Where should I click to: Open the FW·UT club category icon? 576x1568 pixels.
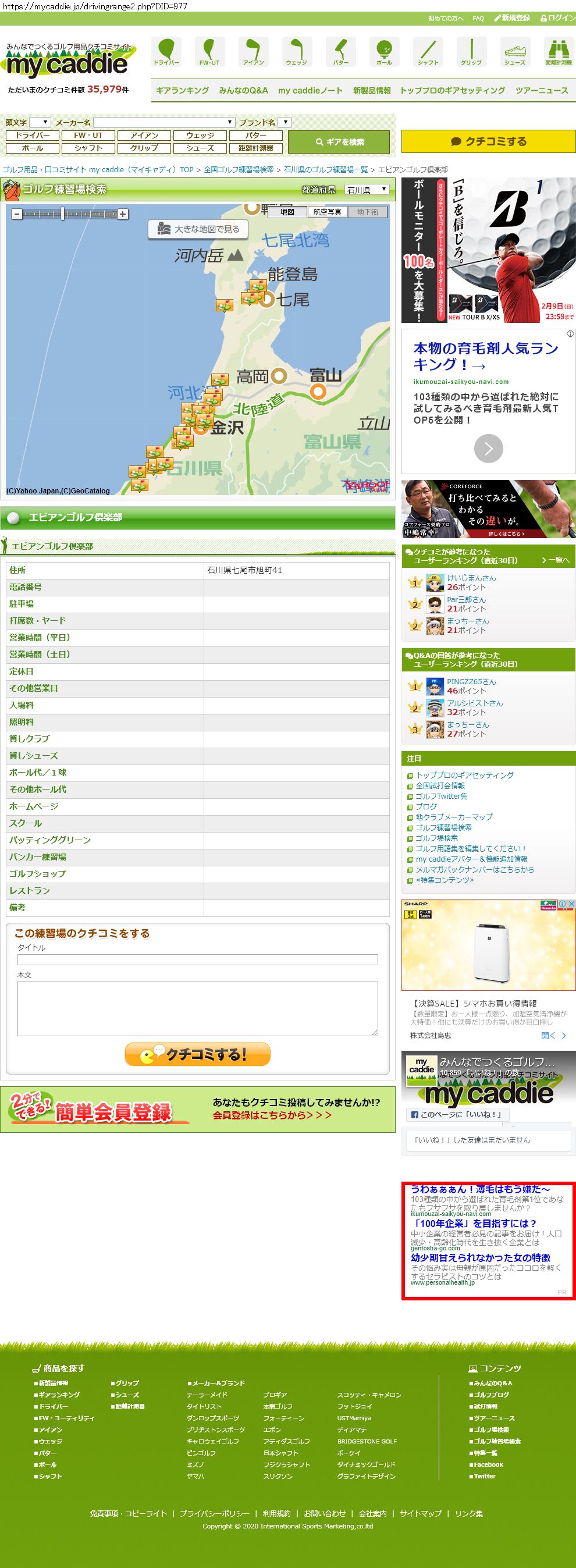tap(209, 51)
